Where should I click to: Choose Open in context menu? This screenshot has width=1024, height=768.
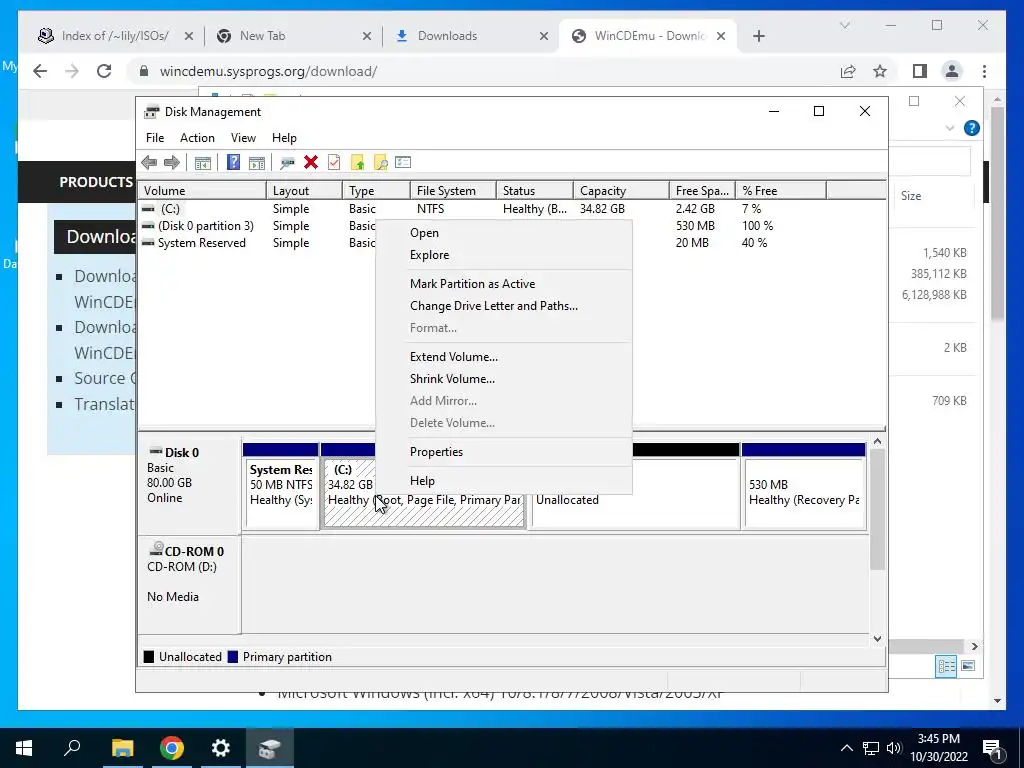click(504, 233)
